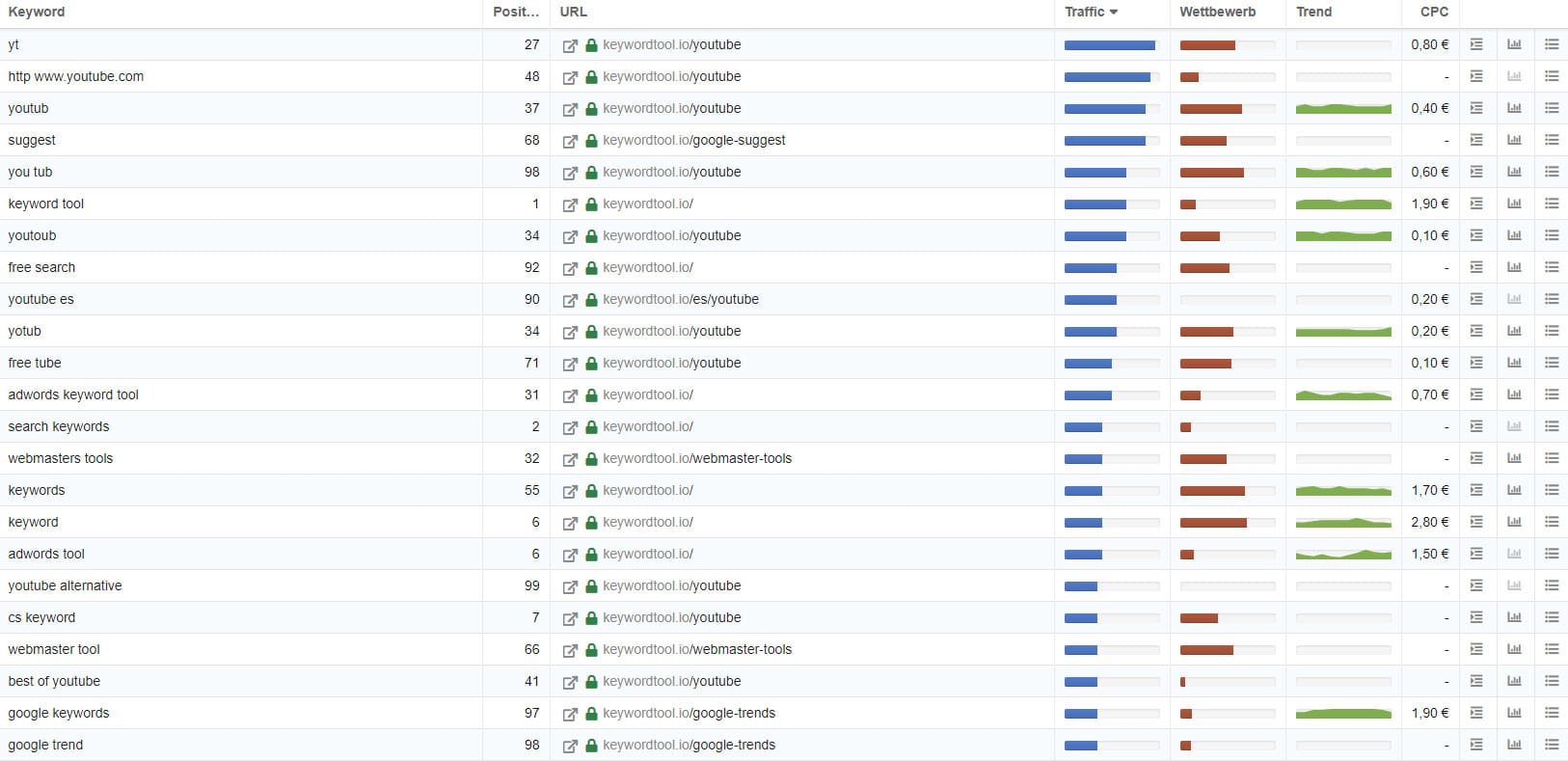Screen dimensions: 1568x761
Task: Click indented-list icon in 'webmasters tools' row
Action: [x=1476, y=458]
